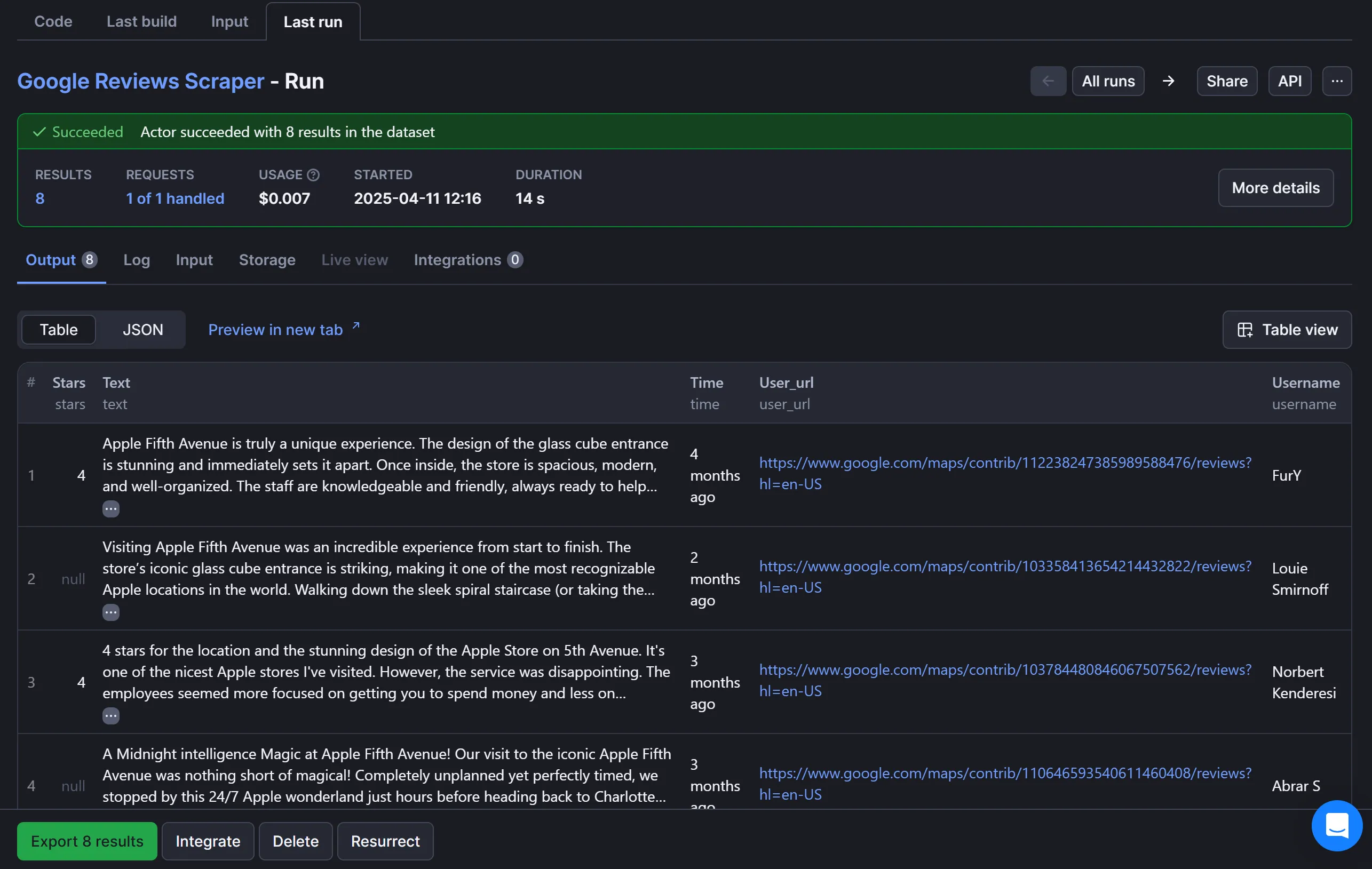Open the Code tab
1372x869 pixels.
click(53, 21)
